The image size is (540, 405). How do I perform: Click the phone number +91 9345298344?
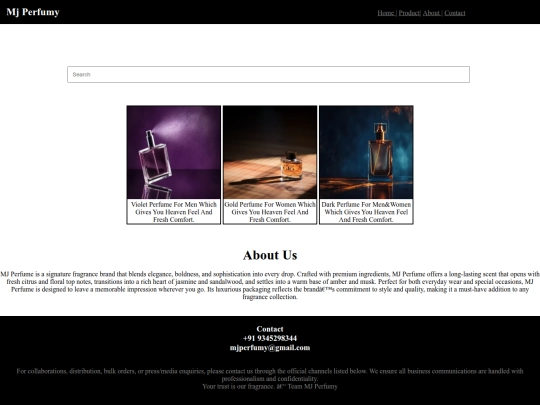click(270, 338)
